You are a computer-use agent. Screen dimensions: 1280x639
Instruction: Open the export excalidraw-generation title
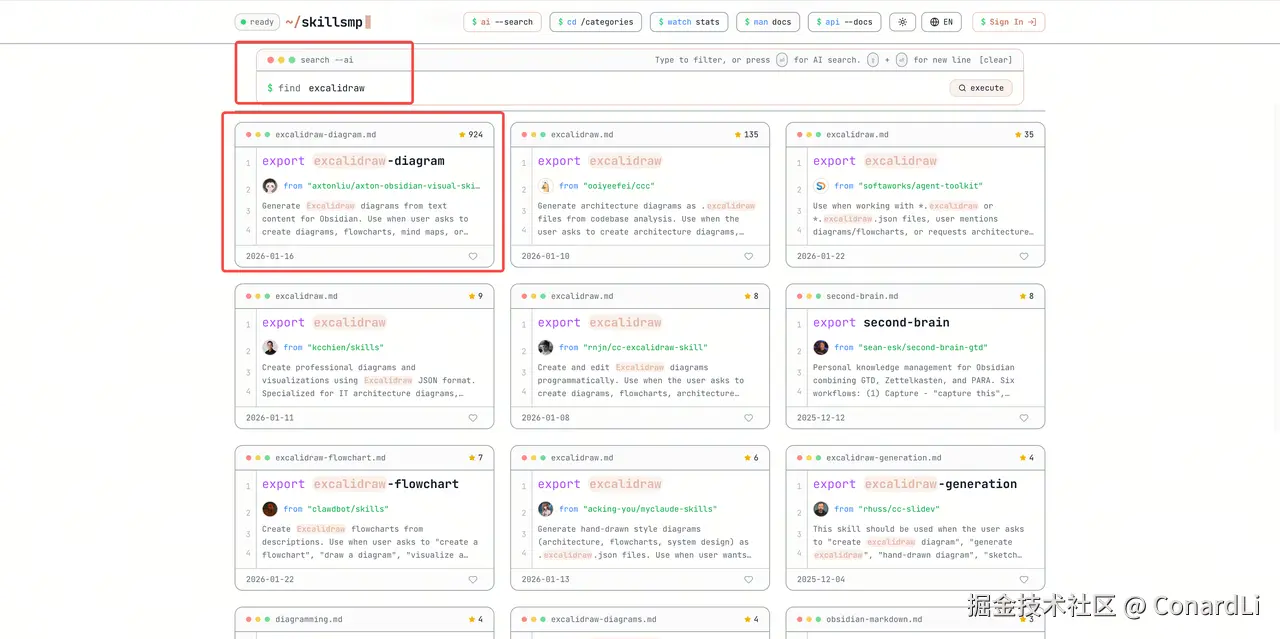pos(915,484)
